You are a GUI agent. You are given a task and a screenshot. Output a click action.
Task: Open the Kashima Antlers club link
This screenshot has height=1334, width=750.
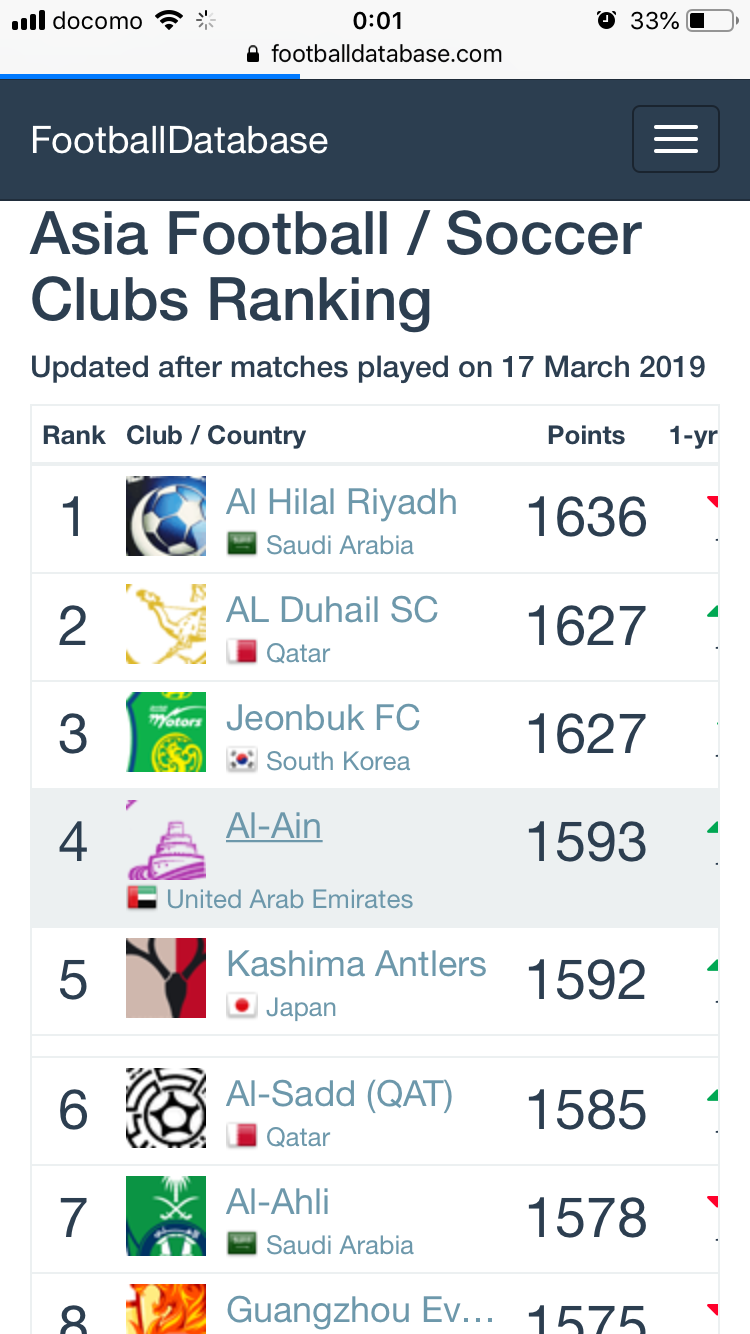point(356,964)
